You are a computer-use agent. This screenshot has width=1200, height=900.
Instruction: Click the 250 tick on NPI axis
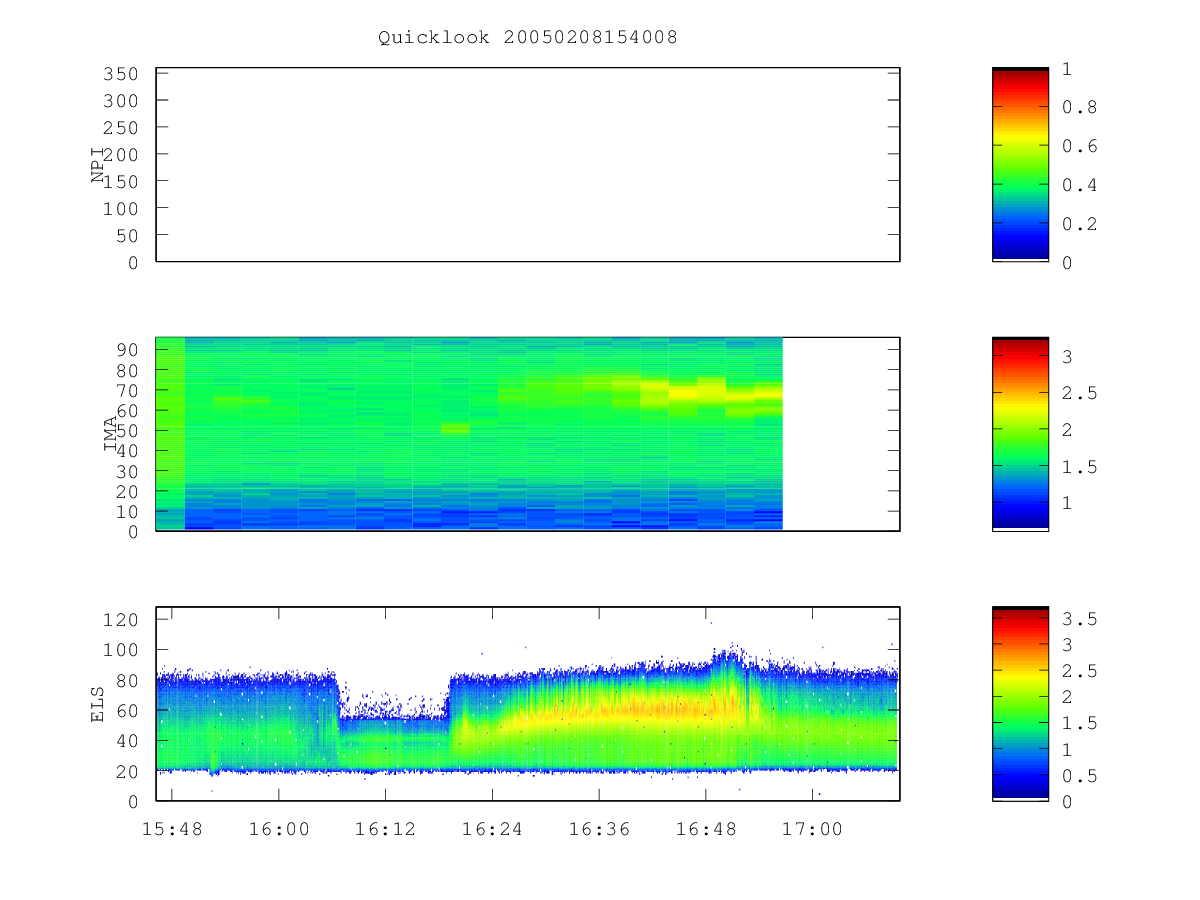point(121,128)
